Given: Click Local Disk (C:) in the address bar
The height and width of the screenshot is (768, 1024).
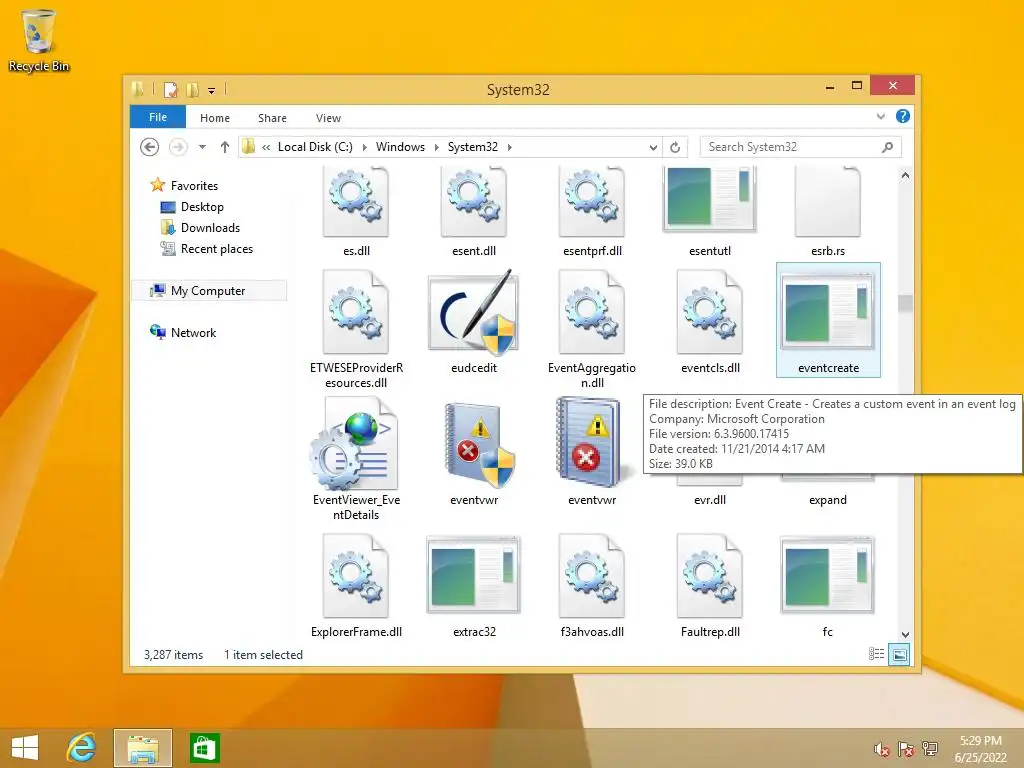Looking at the screenshot, I should click(315, 147).
